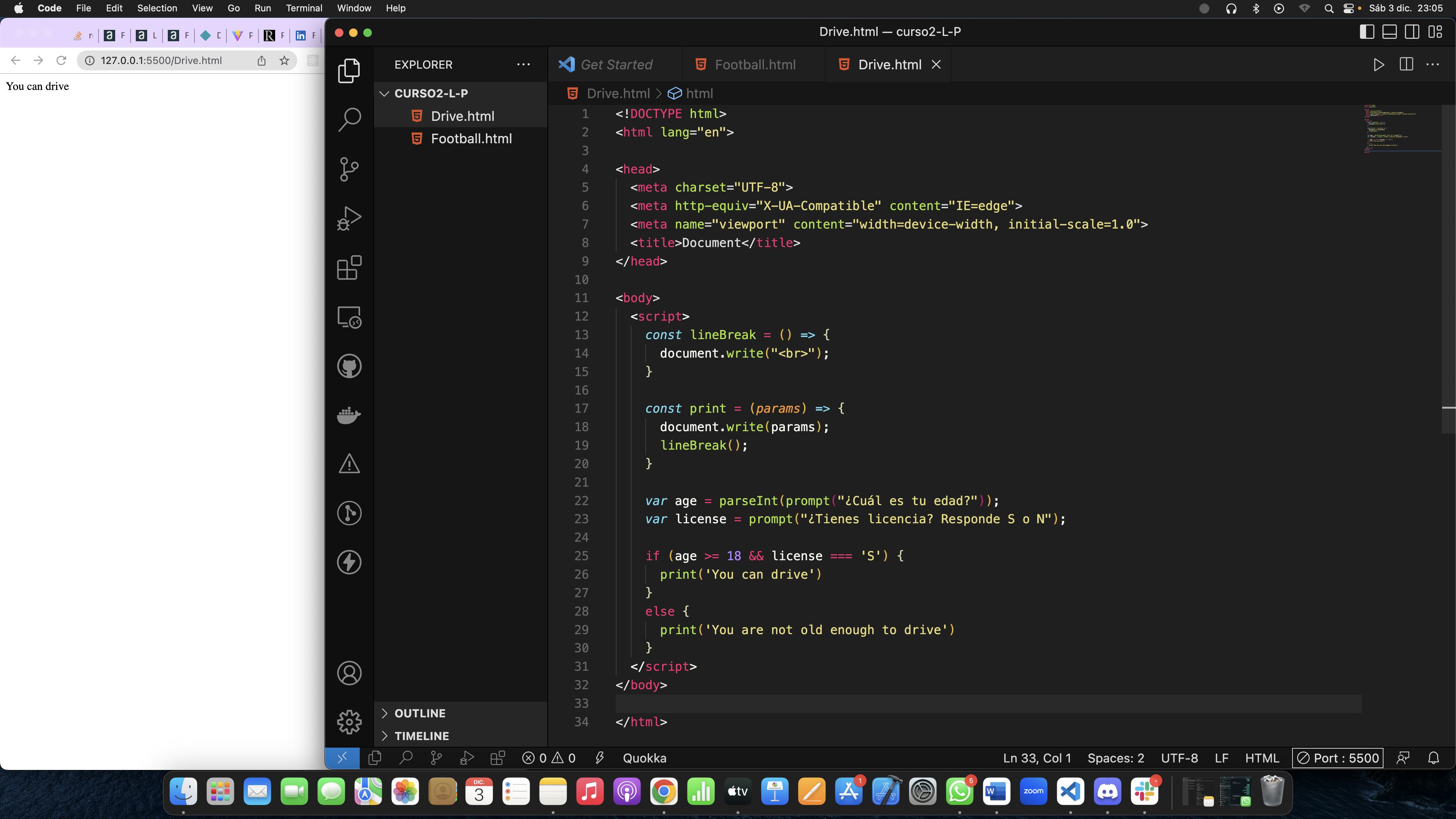The height and width of the screenshot is (819, 1456).
Task: Toggle secondary side bar layout button
Action: (x=1412, y=32)
